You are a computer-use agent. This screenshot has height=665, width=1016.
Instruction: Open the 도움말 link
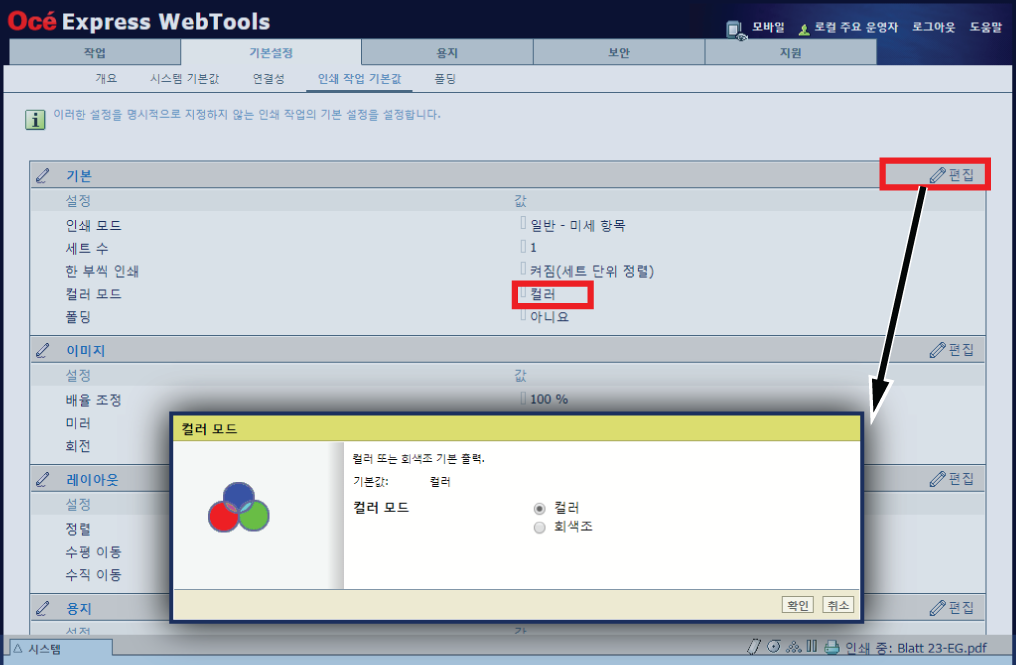point(986,27)
